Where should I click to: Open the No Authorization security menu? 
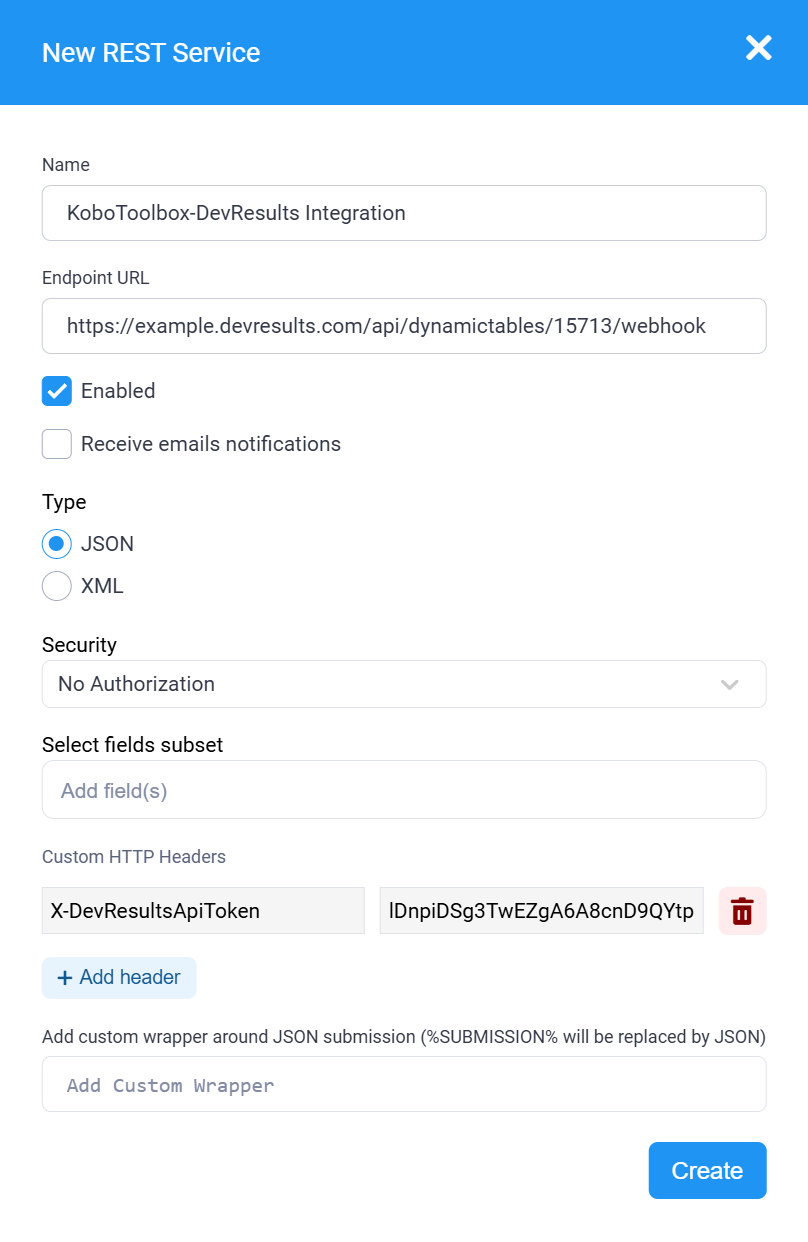(x=404, y=684)
